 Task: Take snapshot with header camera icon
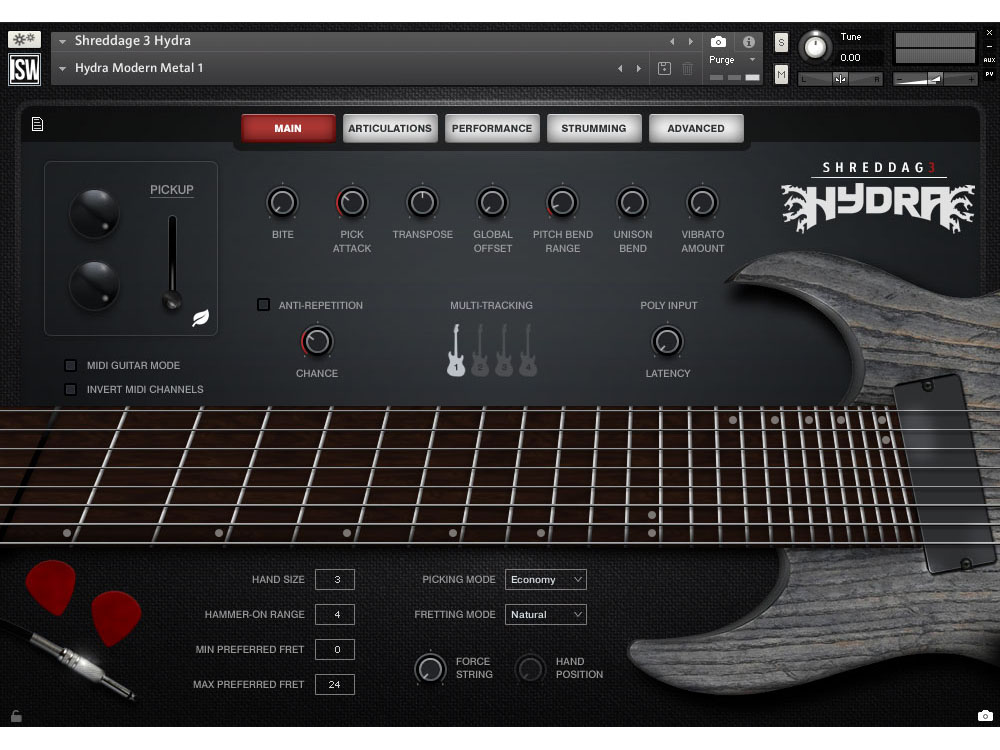(x=718, y=42)
